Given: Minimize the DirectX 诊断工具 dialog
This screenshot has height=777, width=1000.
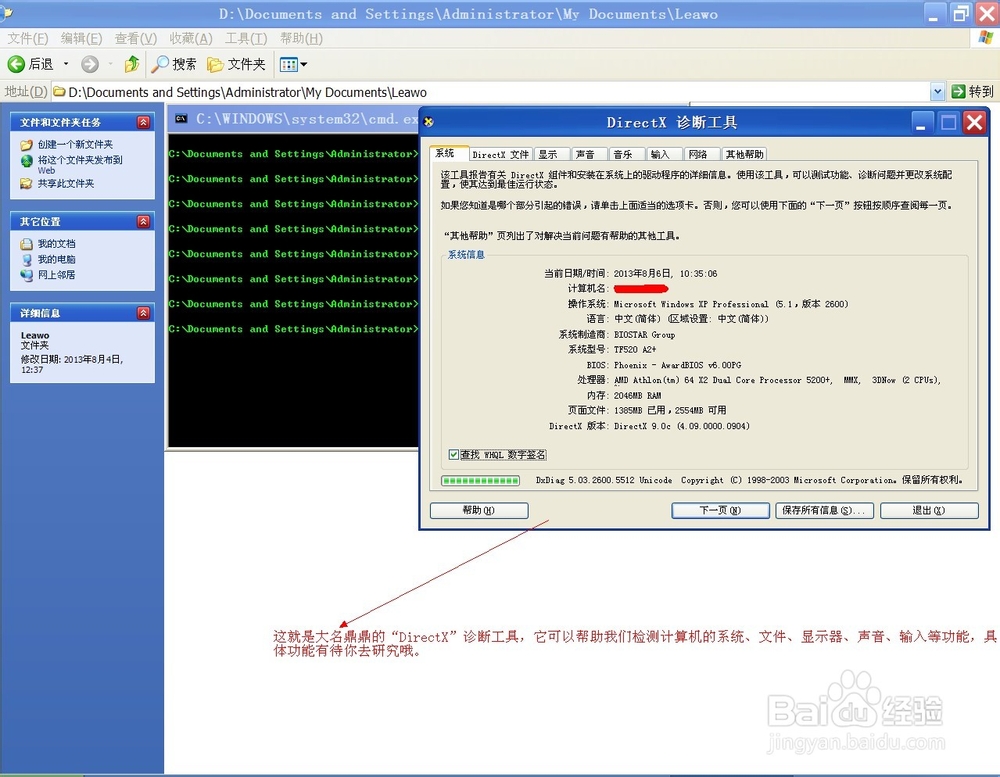Looking at the screenshot, I should 922,122.
